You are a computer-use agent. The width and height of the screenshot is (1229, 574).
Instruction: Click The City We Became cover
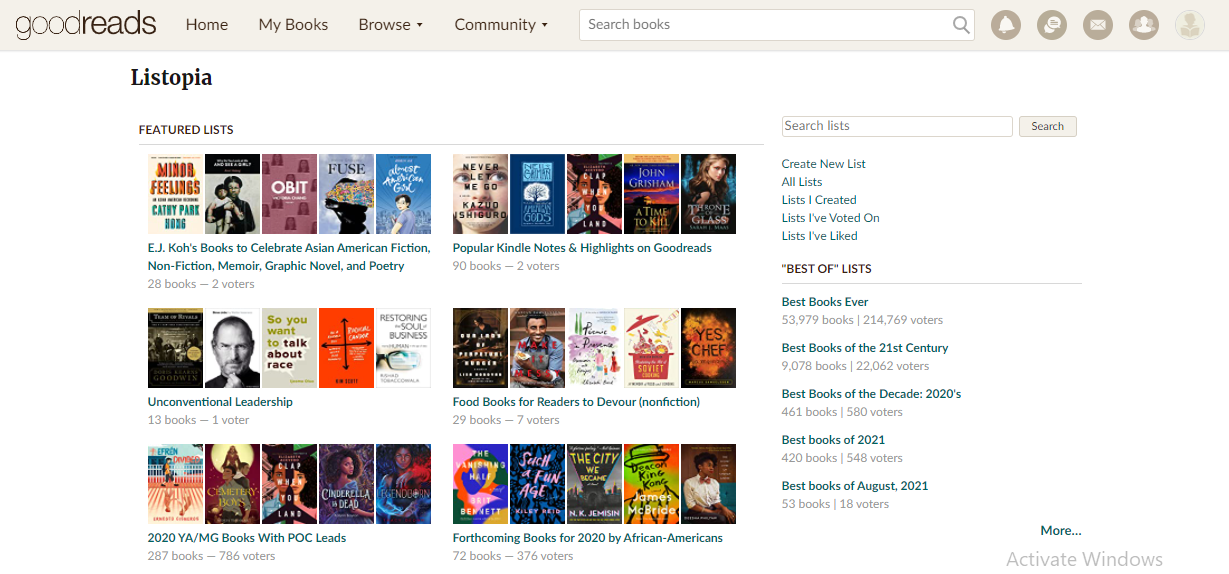pyautogui.click(x=594, y=484)
